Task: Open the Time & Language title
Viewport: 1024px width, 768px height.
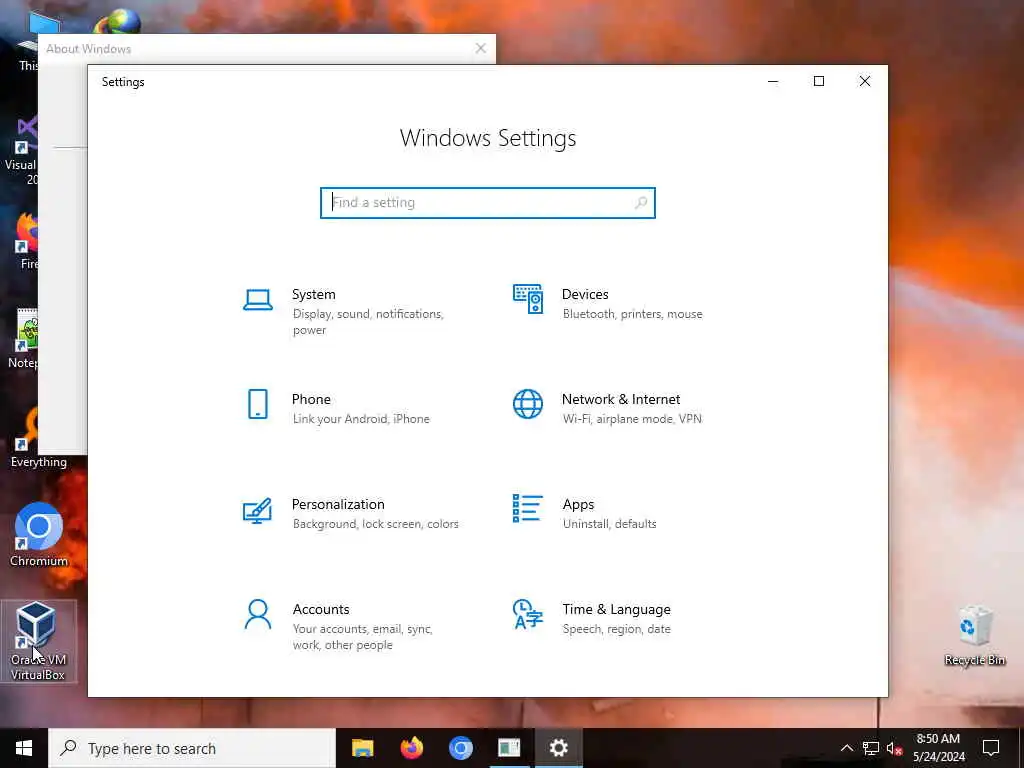Action: (x=616, y=609)
